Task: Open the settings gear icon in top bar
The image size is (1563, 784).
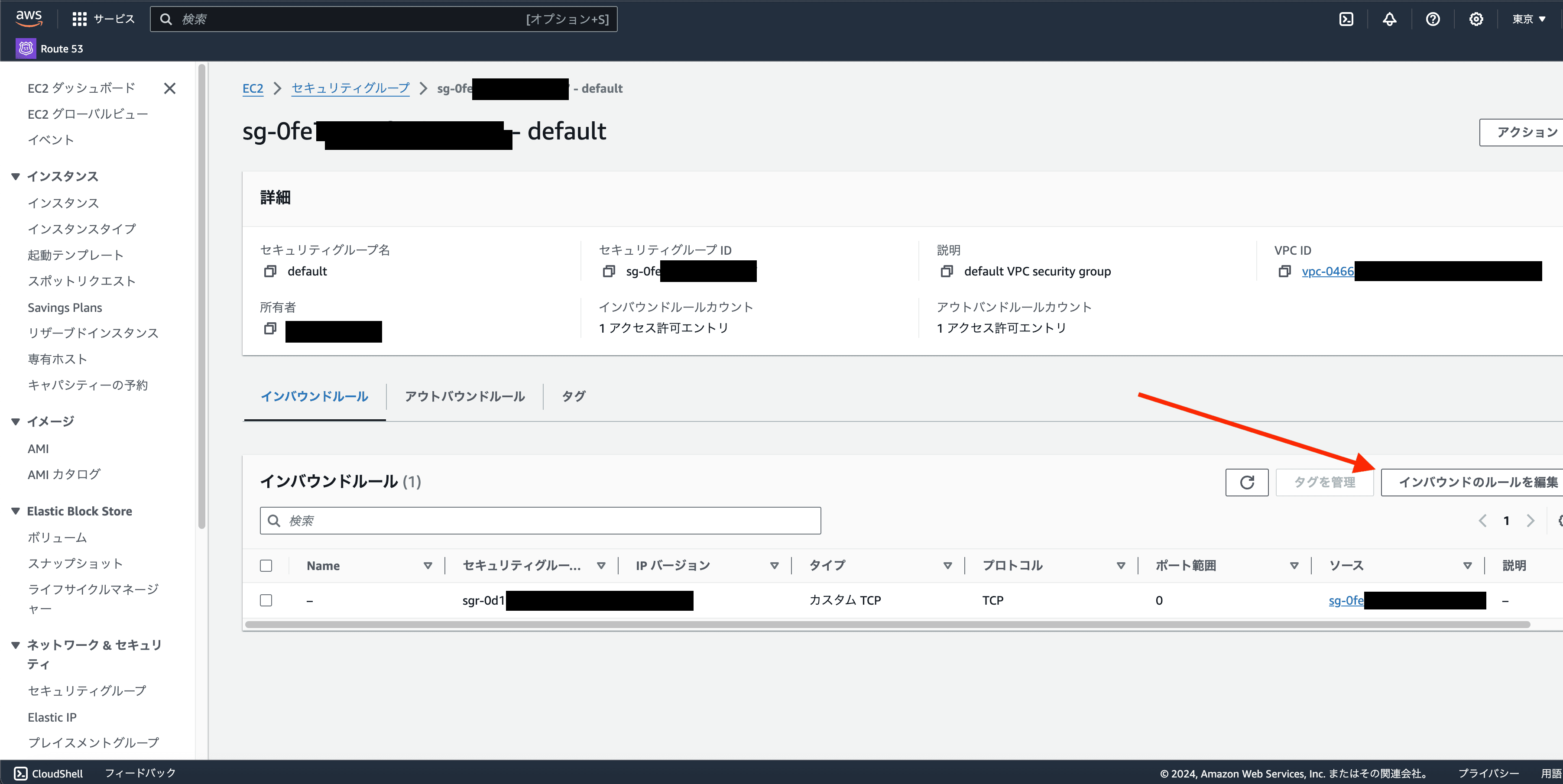Action: pyautogui.click(x=1475, y=19)
